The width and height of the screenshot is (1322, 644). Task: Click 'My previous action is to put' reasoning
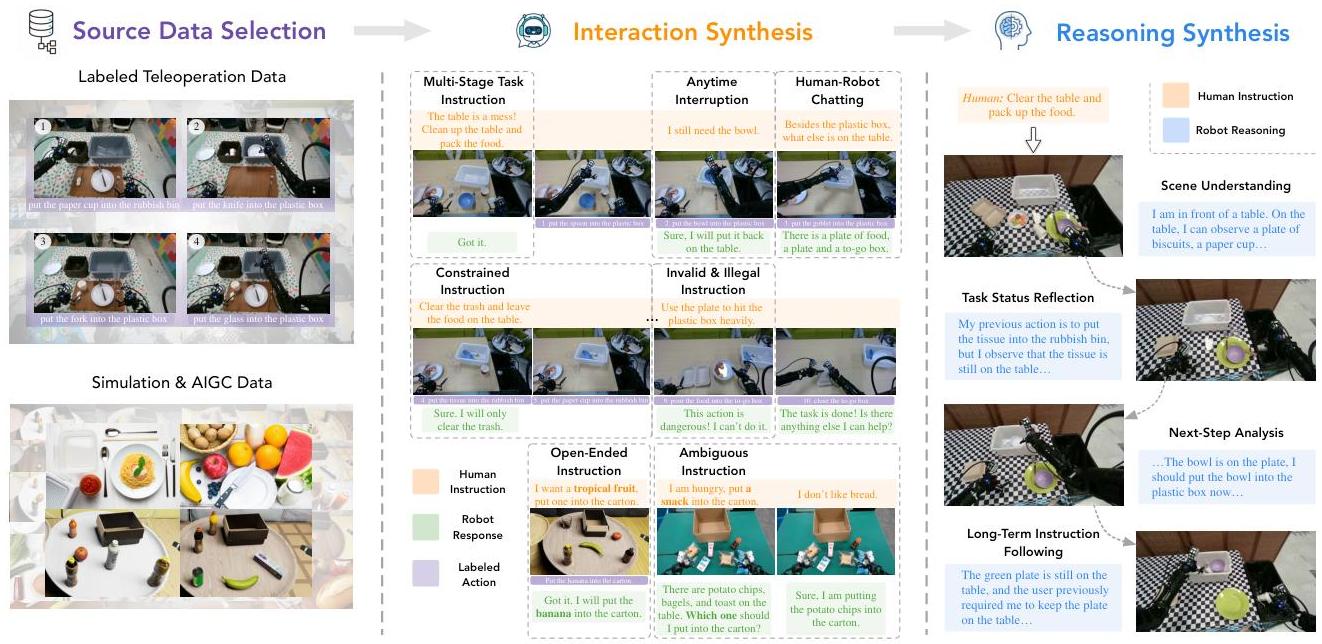(x=1033, y=347)
